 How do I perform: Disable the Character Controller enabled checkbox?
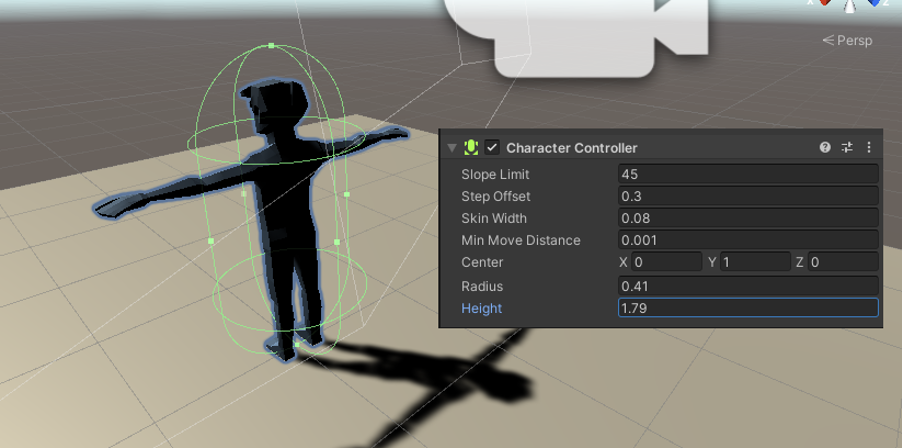[492, 148]
